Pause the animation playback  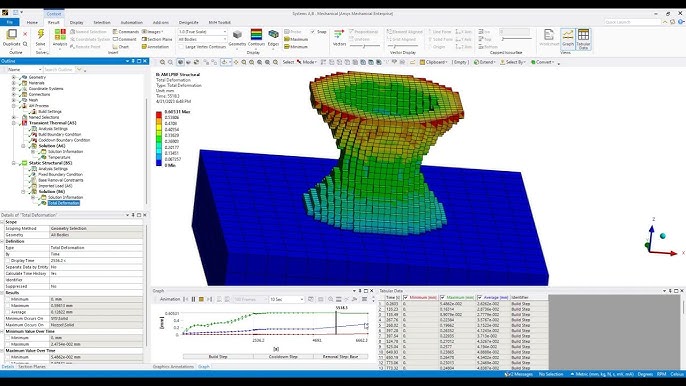pyautogui.click(x=193, y=299)
